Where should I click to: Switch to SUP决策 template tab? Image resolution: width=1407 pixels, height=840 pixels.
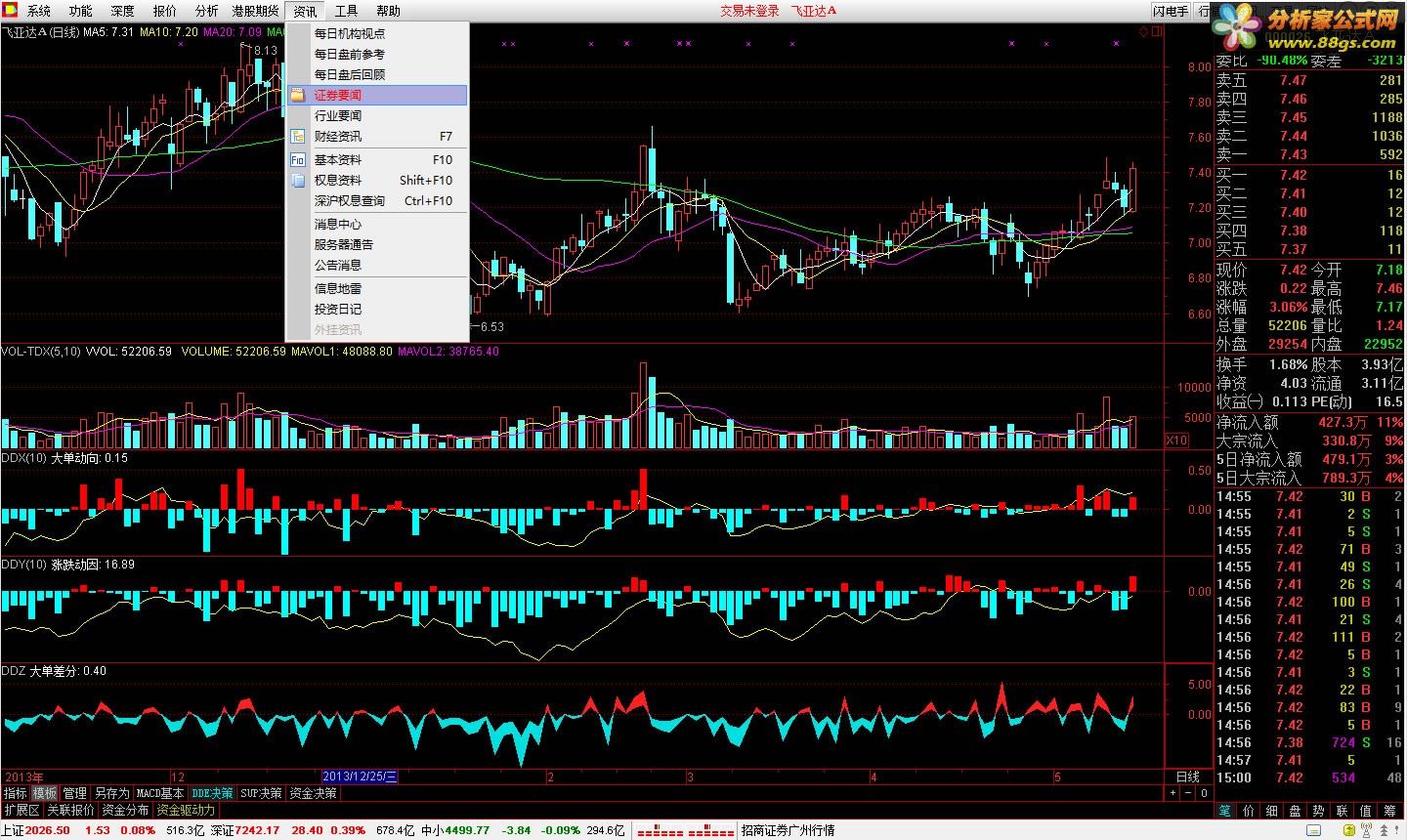click(x=261, y=793)
